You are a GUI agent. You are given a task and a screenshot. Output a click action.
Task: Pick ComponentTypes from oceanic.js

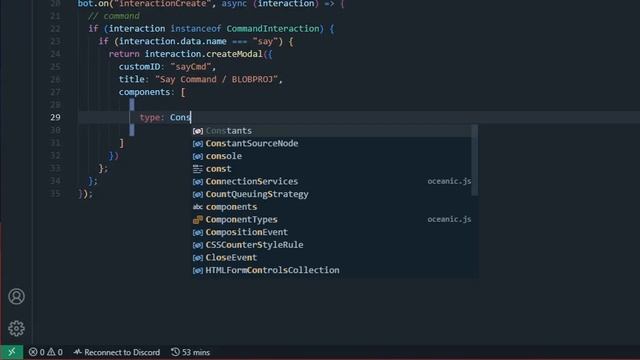(x=332, y=220)
